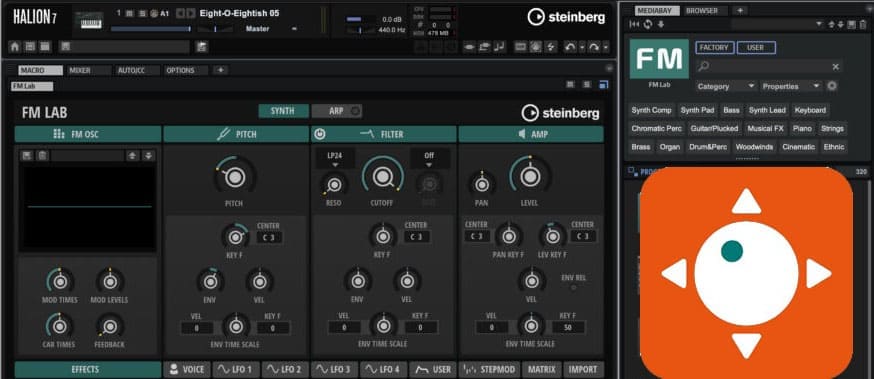The width and height of the screenshot is (874, 379).
Task: Click the AMP LEVEL knob
Action: coord(530,177)
